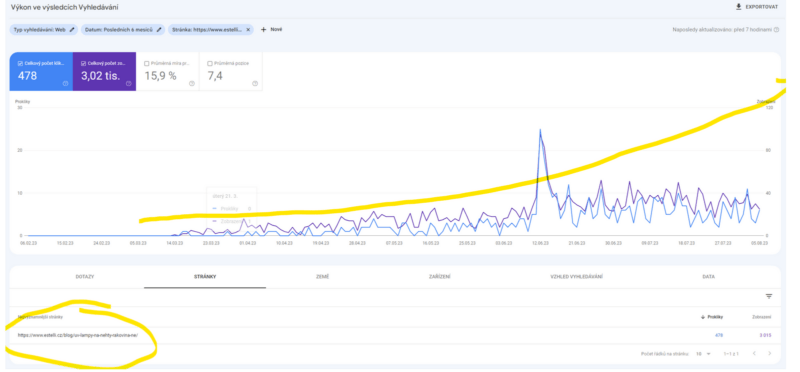Sort table by Prokliky column header
The width and height of the screenshot is (800, 372).
712,317
